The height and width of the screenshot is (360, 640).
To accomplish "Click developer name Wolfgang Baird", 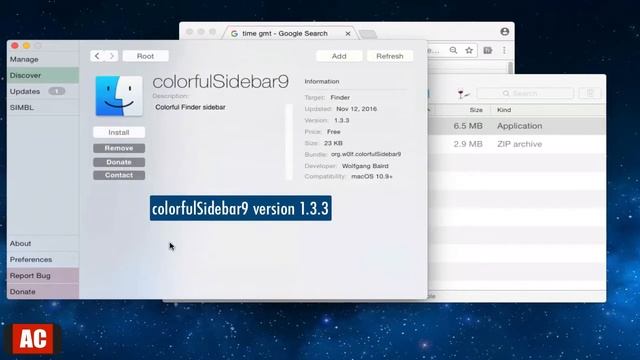I will pyautogui.click(x=365, y=166).
